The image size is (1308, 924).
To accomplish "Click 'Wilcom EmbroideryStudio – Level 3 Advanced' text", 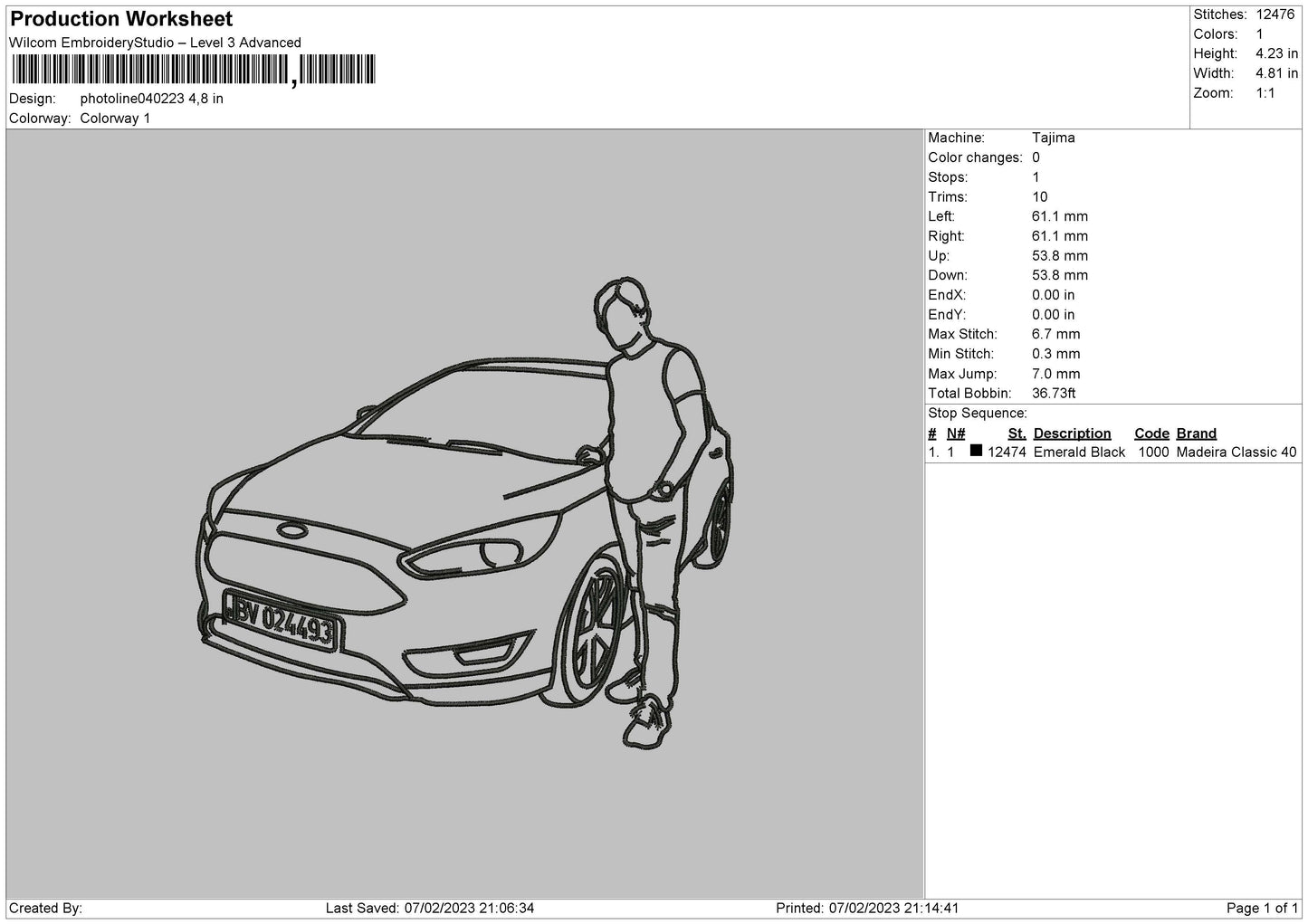I will coord(155,43).
